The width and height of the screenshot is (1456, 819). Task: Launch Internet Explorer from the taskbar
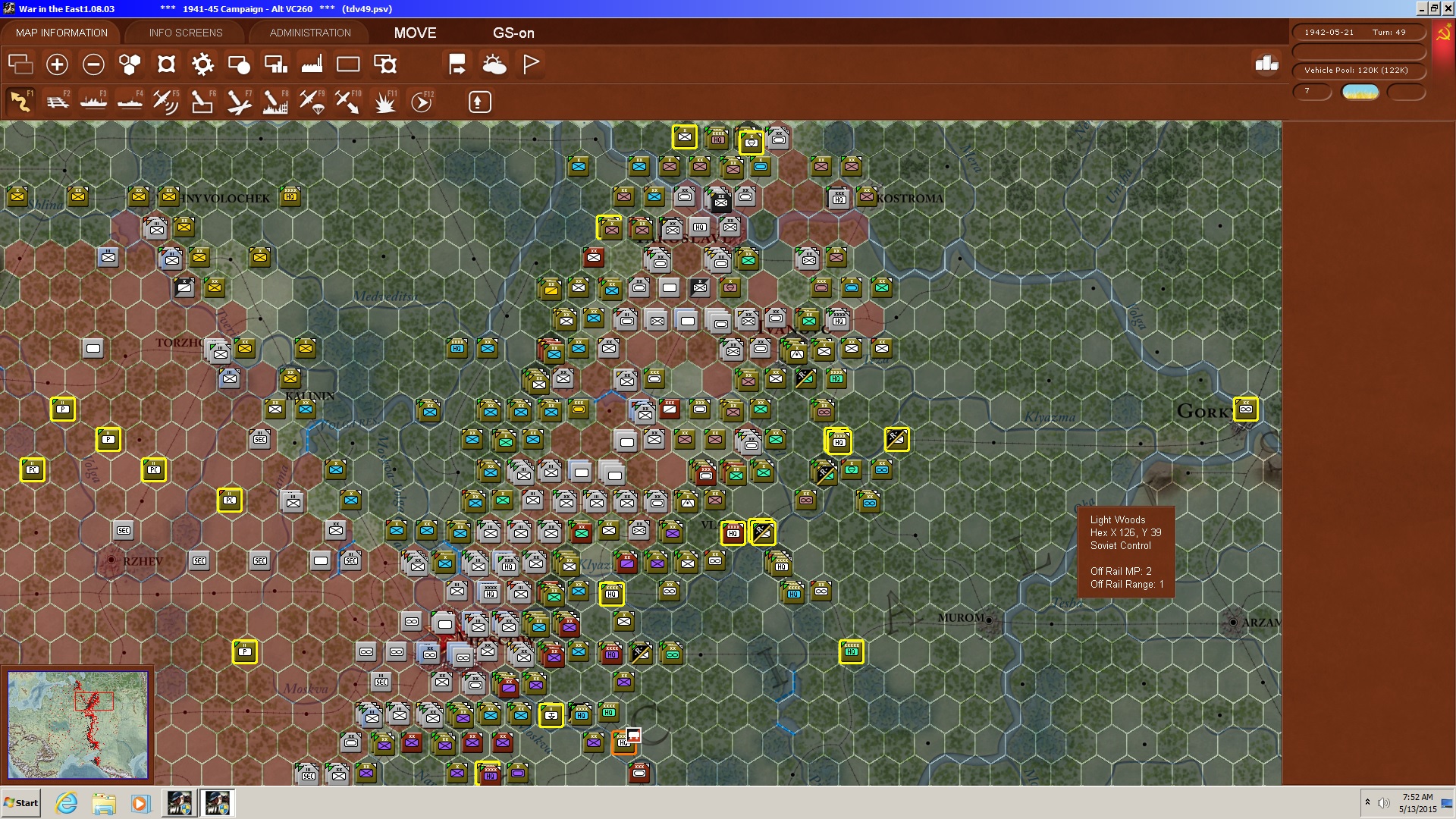67,803
